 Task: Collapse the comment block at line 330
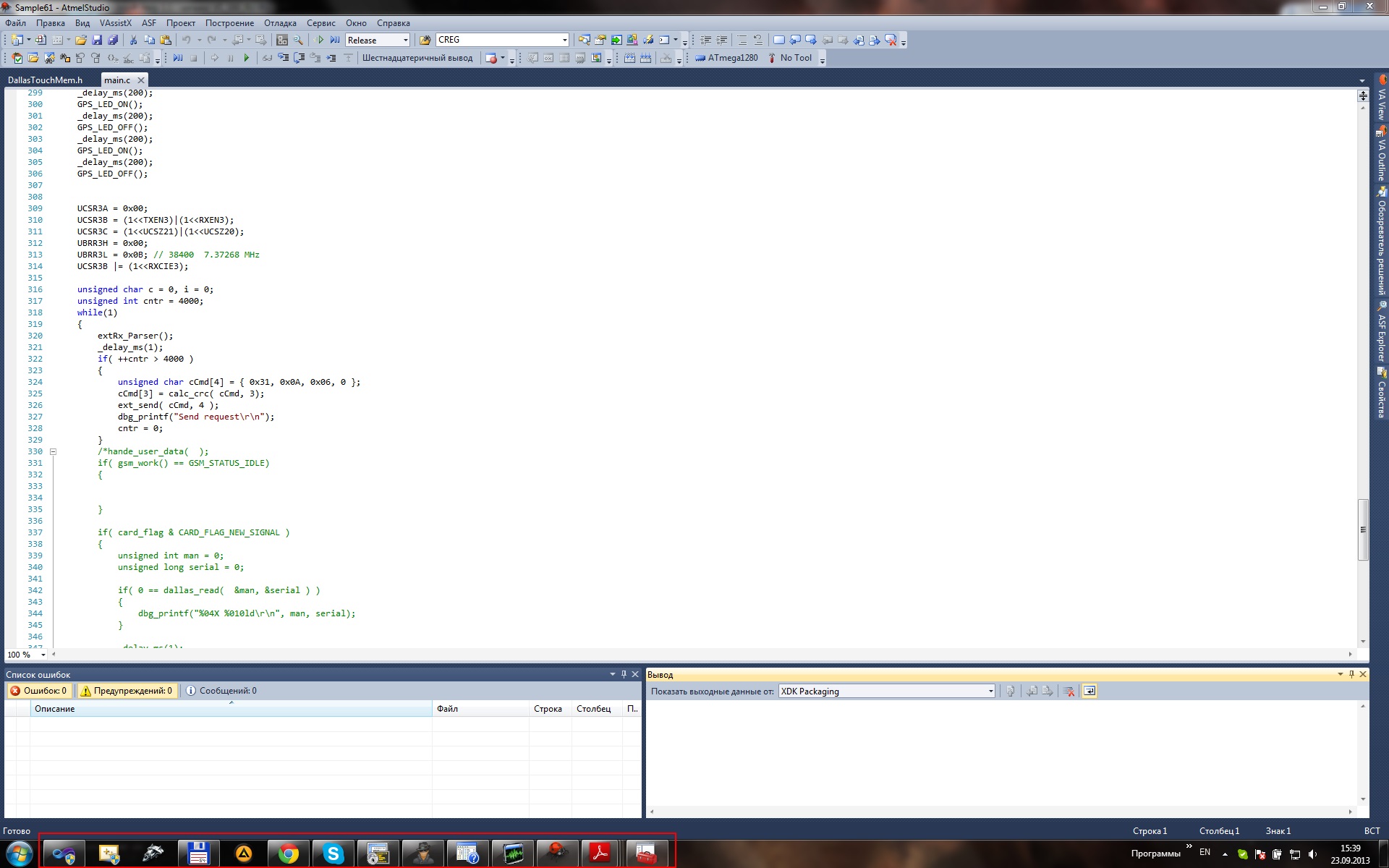click(x=53, y=451)
